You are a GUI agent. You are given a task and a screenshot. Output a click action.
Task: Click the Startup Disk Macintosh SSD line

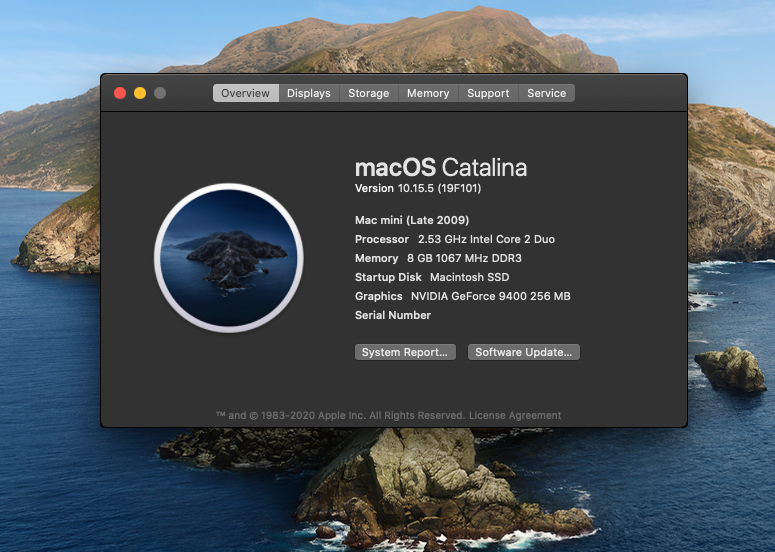(432, 277)
